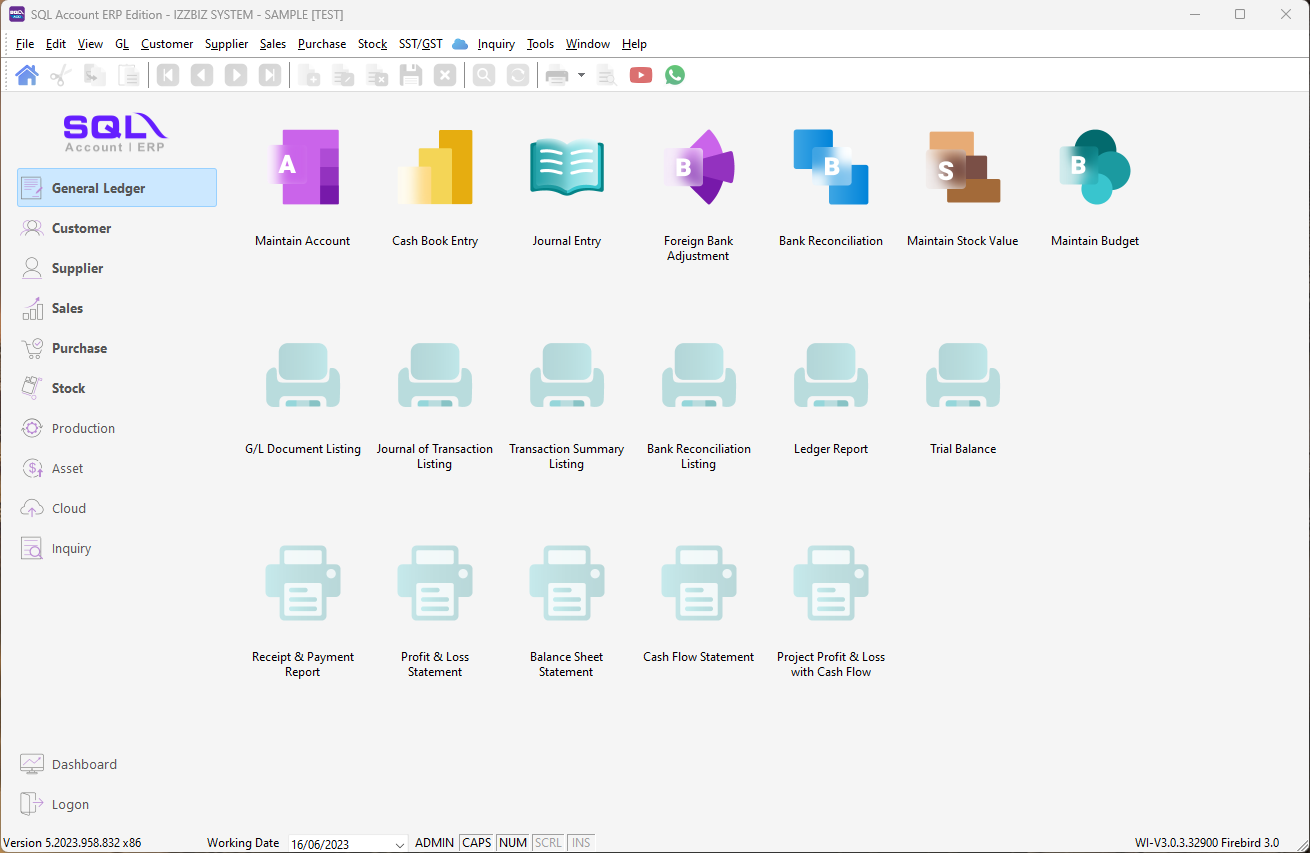Select General Ledger in sidebar

click(x=117, y=188)
